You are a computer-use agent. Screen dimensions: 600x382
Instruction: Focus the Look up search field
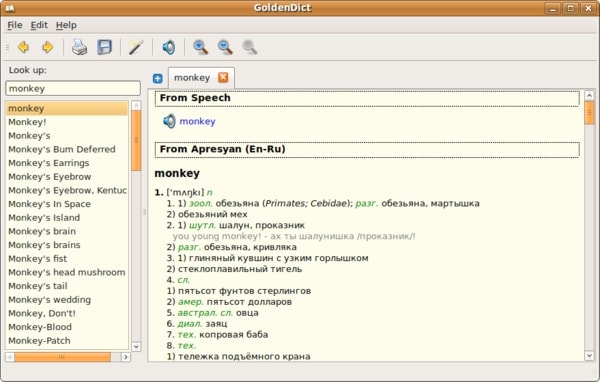(73, 88)
